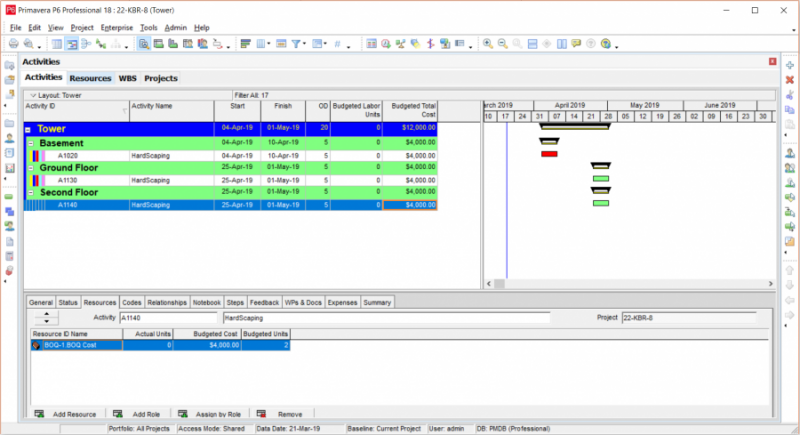This screenshot has width=800, height=435.
Task: Open the Tools menu
Action: [x=148, y=28]
